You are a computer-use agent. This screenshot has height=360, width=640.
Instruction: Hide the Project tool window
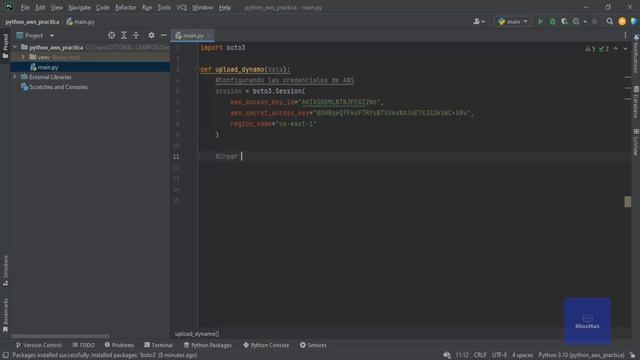point(164,36)
